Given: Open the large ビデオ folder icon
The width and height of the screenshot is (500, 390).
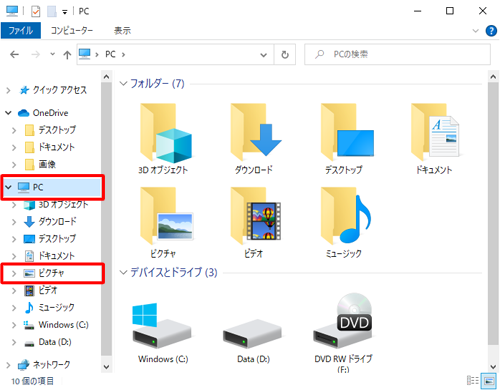Looking at the screenshot, I should (256, 216).
